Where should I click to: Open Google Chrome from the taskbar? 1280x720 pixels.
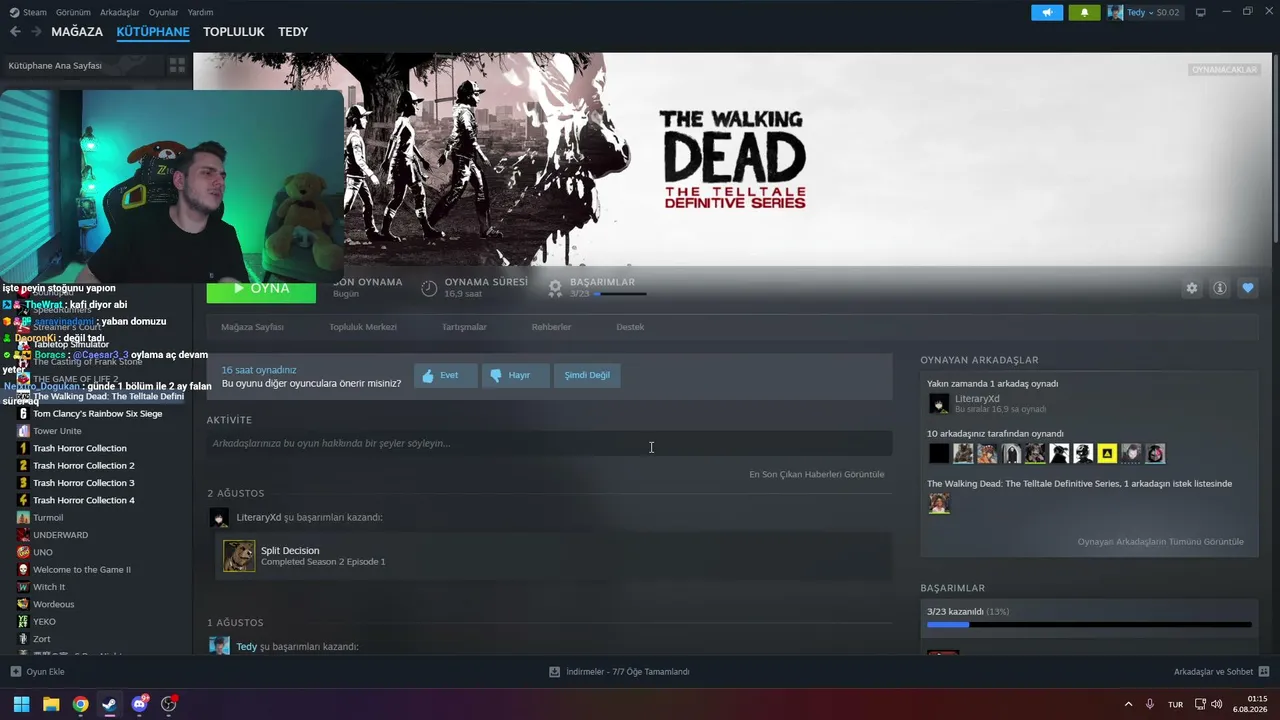pos(80,704)
